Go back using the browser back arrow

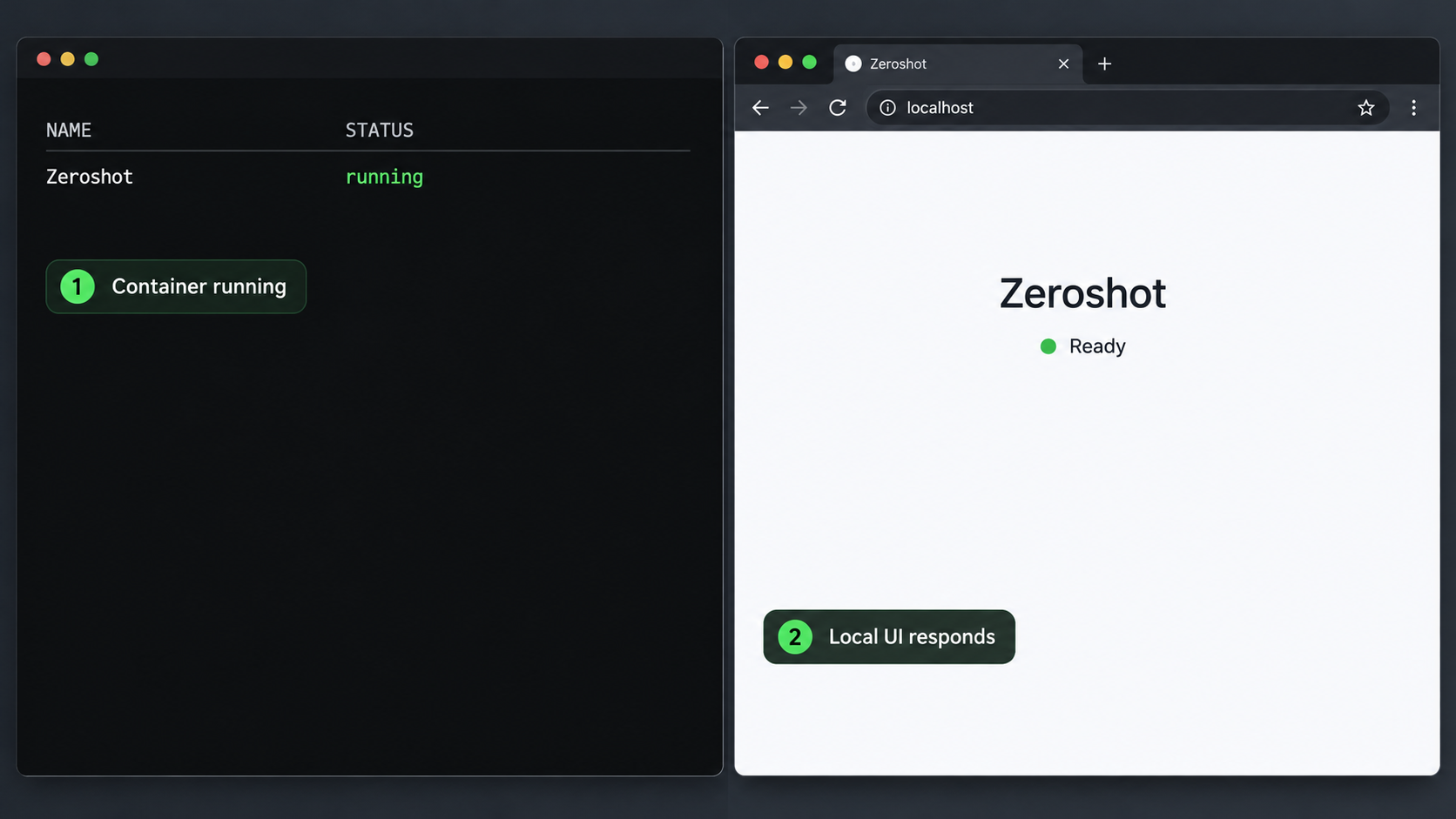(760, 108)
